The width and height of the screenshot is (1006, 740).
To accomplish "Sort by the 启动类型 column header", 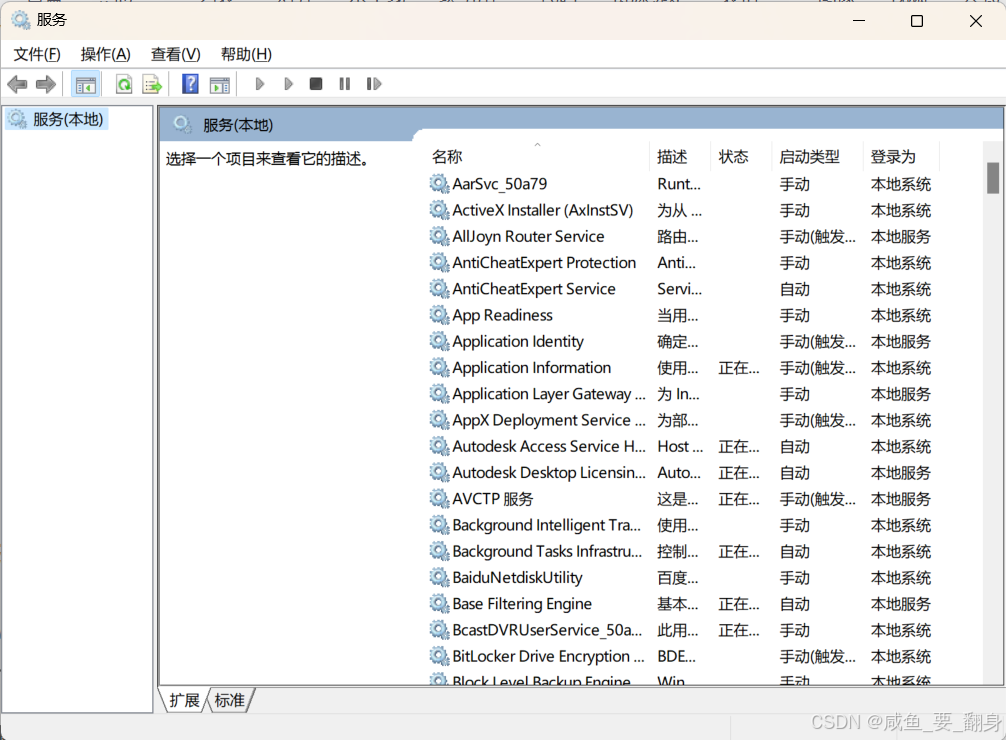I will (817, 157).
